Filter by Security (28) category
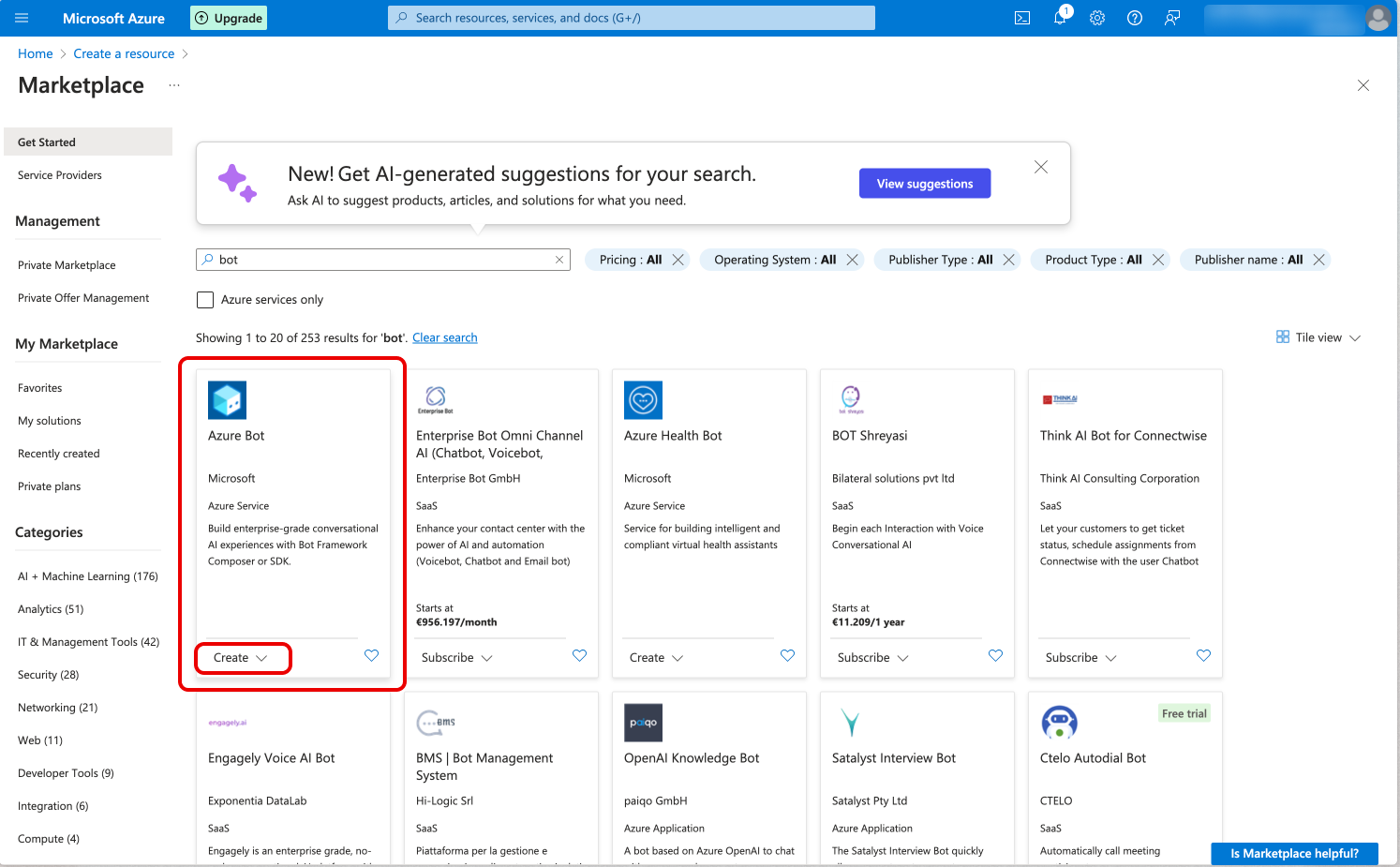1400x867 pixels. click(49, 675)
